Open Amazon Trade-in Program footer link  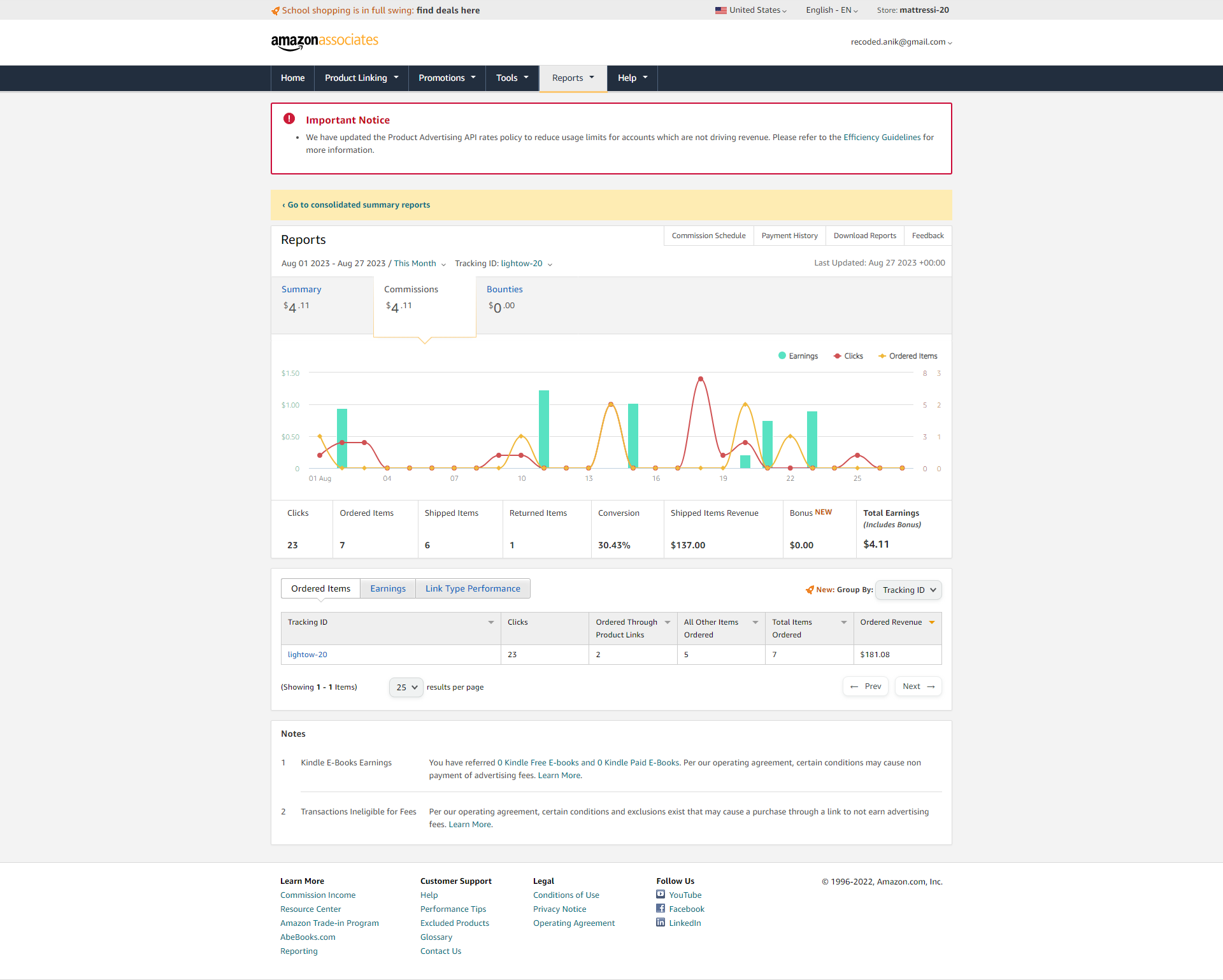pos(329,923)
